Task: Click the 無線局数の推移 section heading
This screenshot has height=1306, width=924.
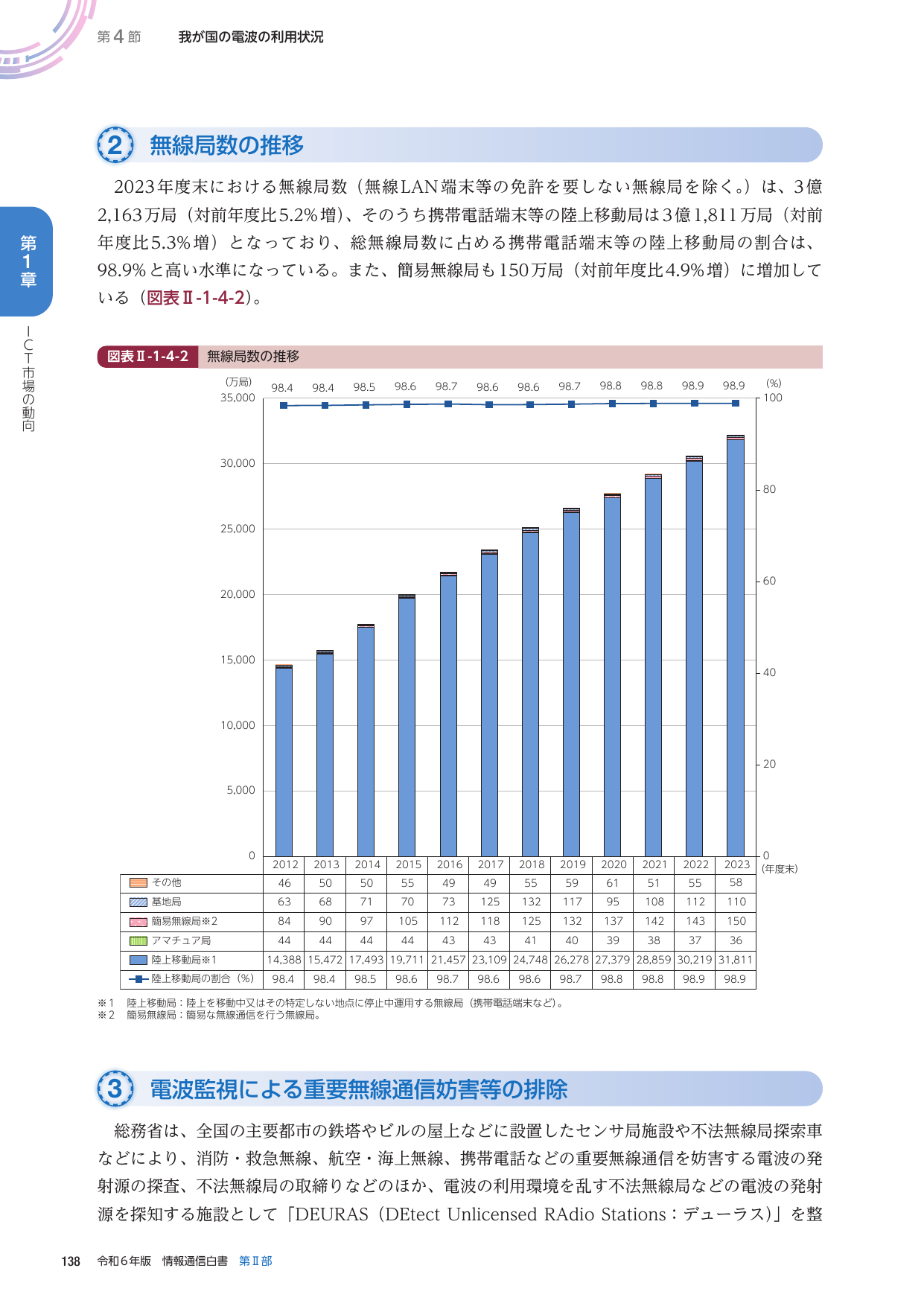Action: pyautogui.click(x=227, y=145)
